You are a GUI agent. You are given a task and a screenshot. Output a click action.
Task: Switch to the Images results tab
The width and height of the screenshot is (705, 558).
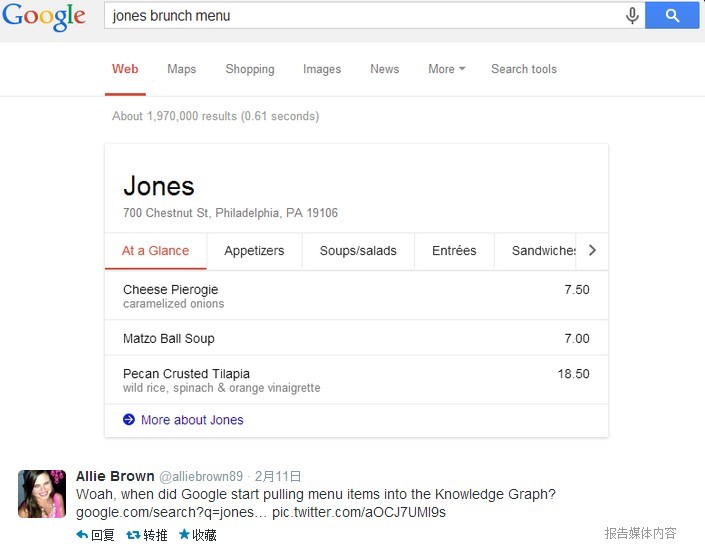(322, 69)
